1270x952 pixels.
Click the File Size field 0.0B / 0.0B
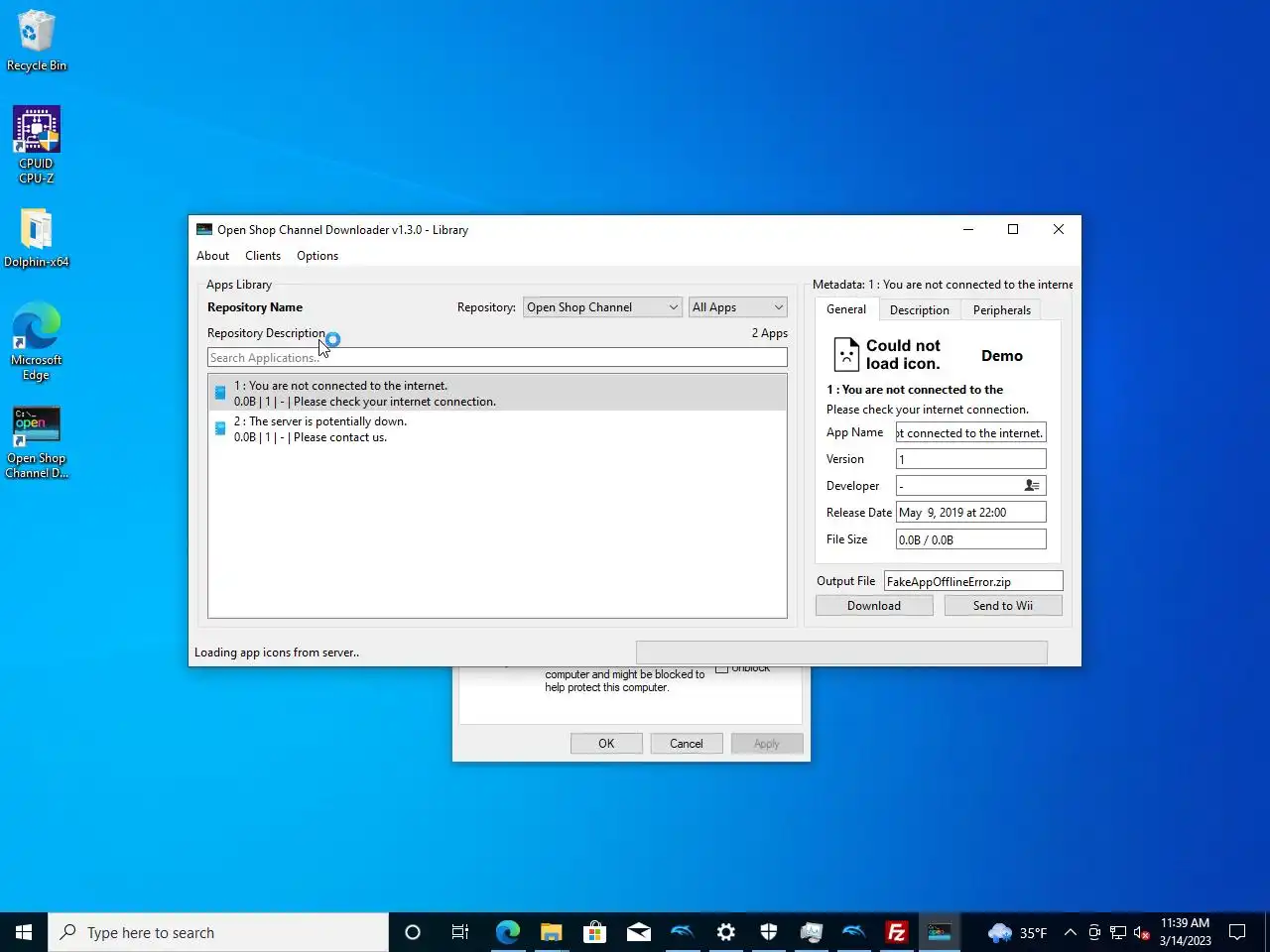970,539
